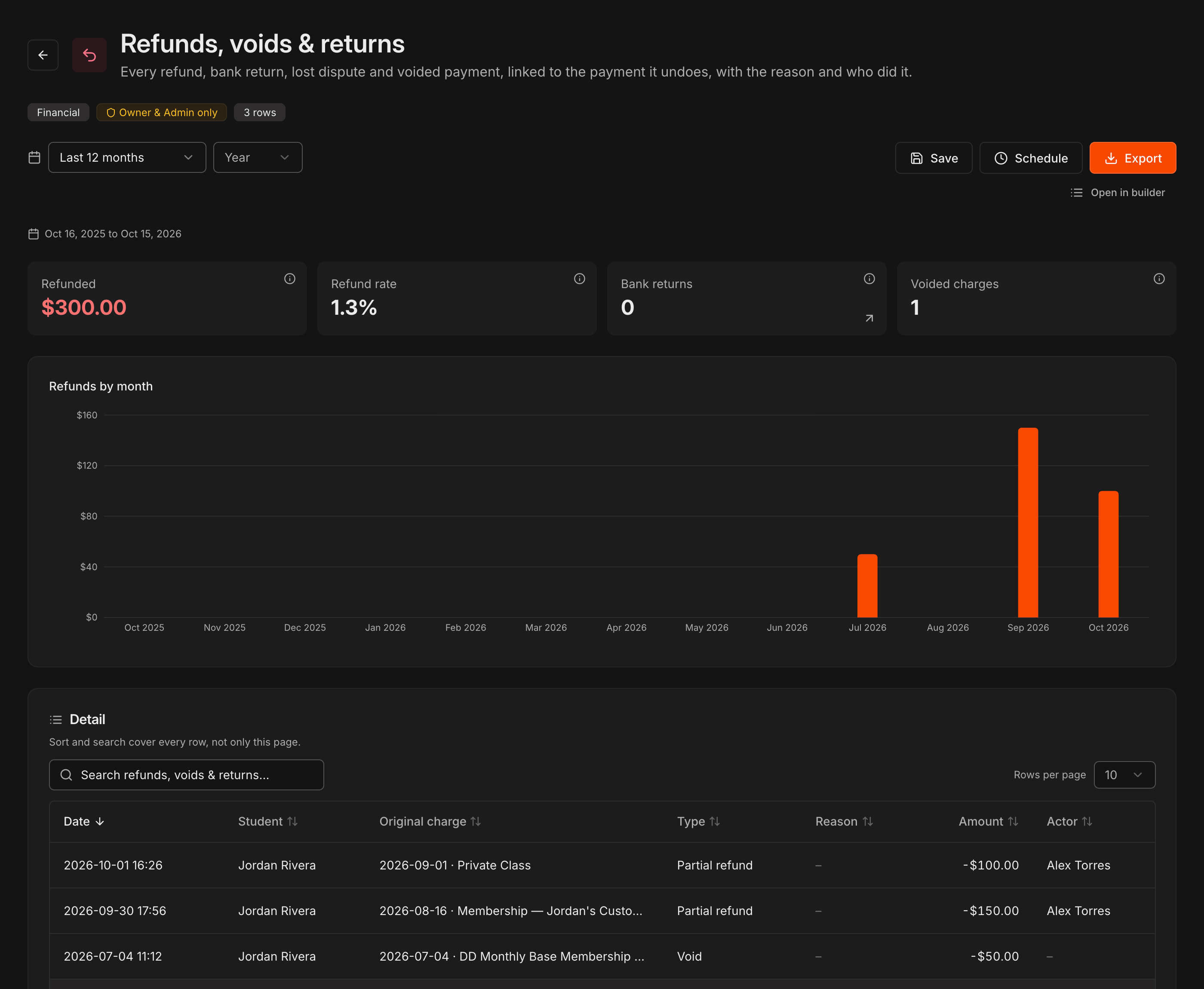Click the Refunds by month chart title
This screenshot has width=1204, height=989.
(x=101, y=386)
